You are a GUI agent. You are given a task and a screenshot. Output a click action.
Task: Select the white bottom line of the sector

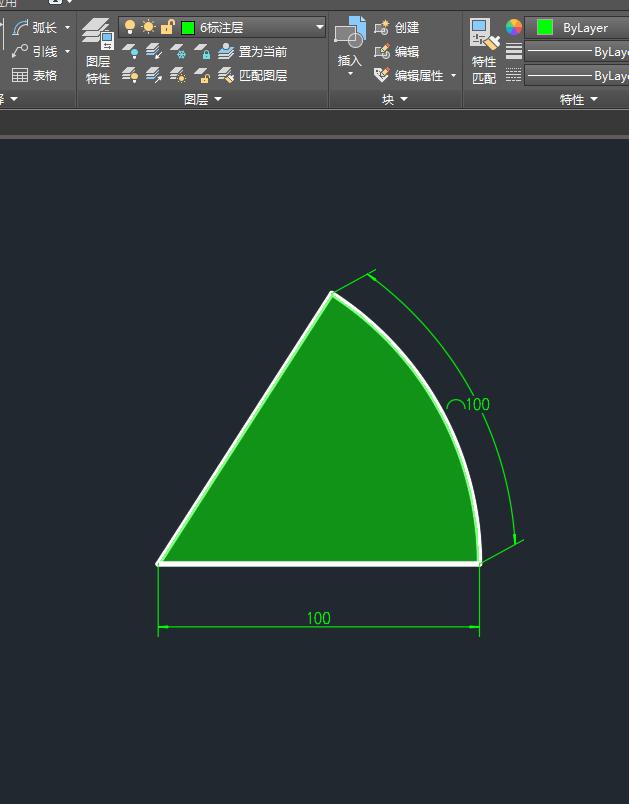point(318,564)
